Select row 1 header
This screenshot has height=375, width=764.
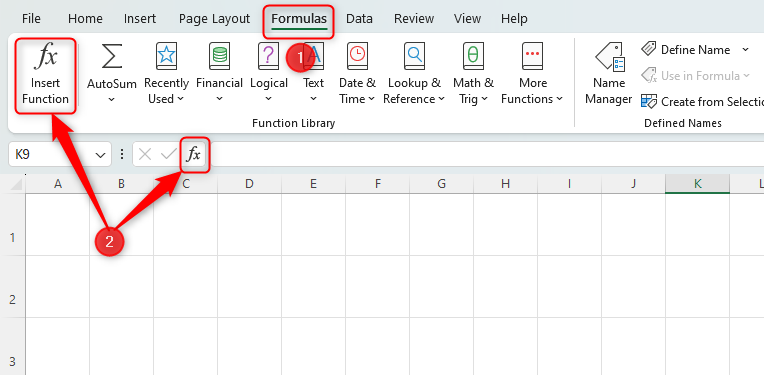click(13, 225)
